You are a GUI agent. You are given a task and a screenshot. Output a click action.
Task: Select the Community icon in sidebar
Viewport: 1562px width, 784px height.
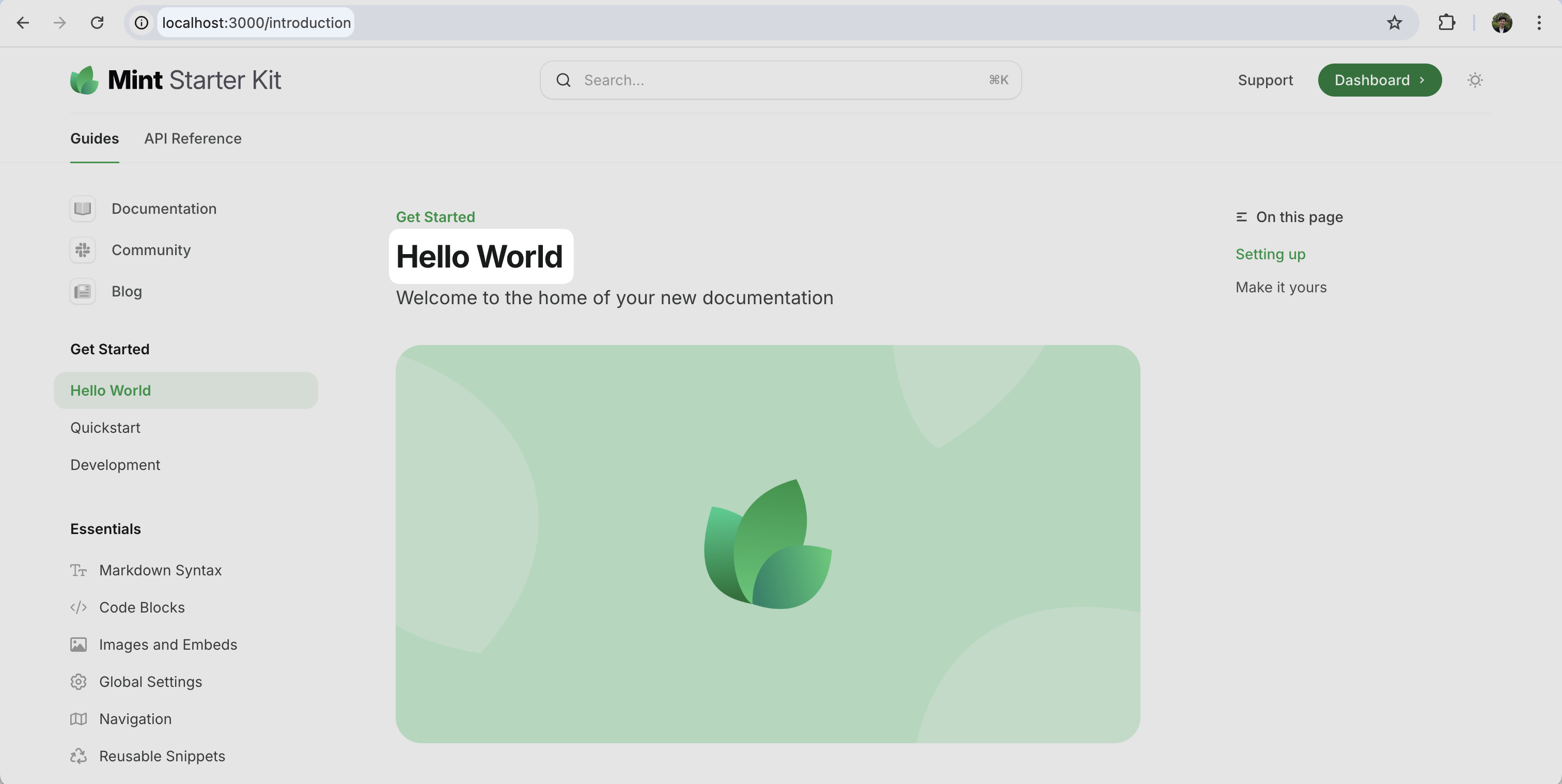pos(83,250)
